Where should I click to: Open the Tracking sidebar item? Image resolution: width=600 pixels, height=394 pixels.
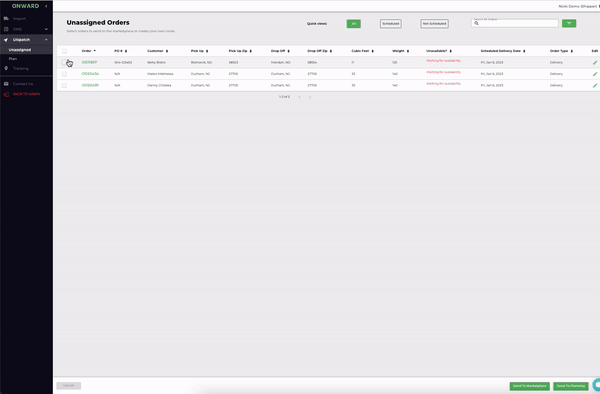(26, 68)
